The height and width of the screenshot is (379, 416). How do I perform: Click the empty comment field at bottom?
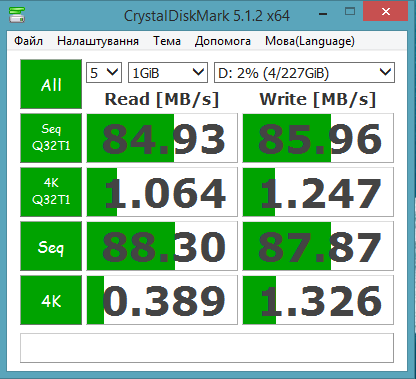click(x=207, y=348)
